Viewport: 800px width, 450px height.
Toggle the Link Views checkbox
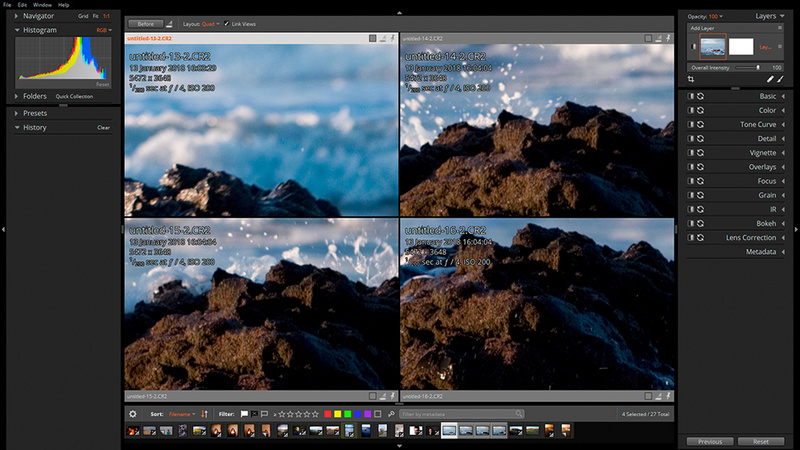coord(226,23)
